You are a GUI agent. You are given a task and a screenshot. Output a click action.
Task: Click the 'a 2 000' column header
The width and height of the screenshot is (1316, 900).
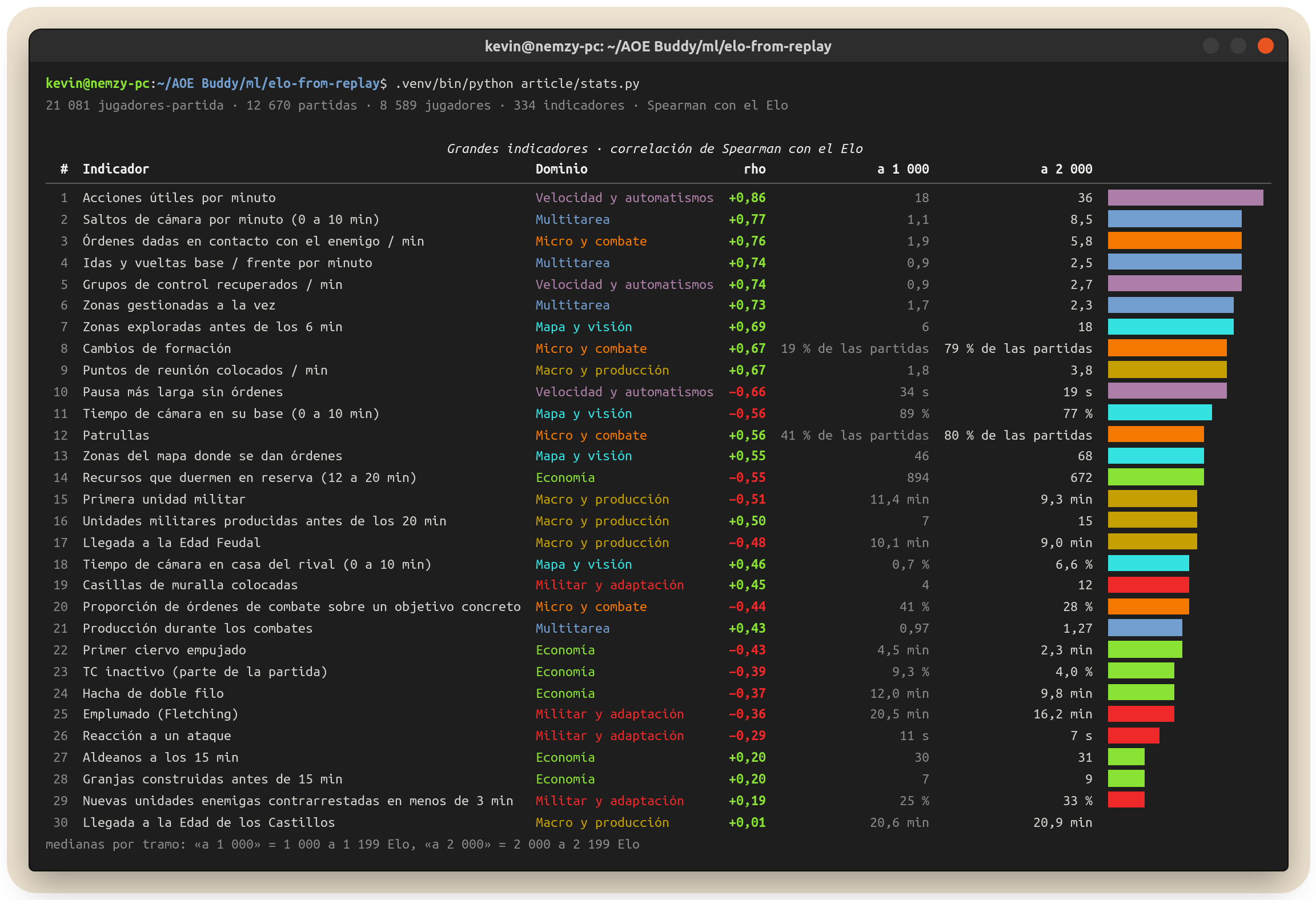pyautogui.click(x=1066, y=169)
